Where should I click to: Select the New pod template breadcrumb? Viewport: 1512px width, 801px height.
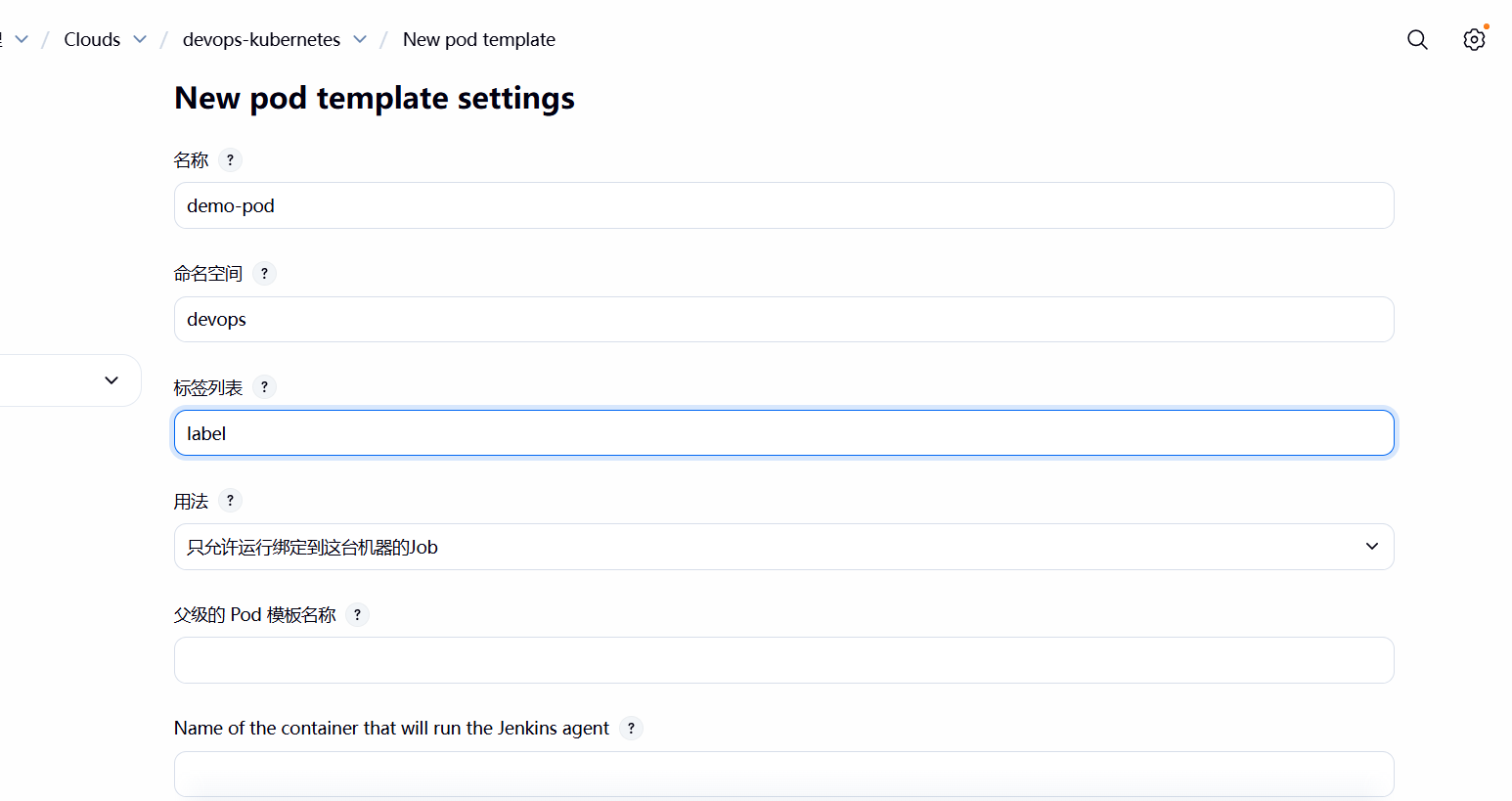point(479,40)
